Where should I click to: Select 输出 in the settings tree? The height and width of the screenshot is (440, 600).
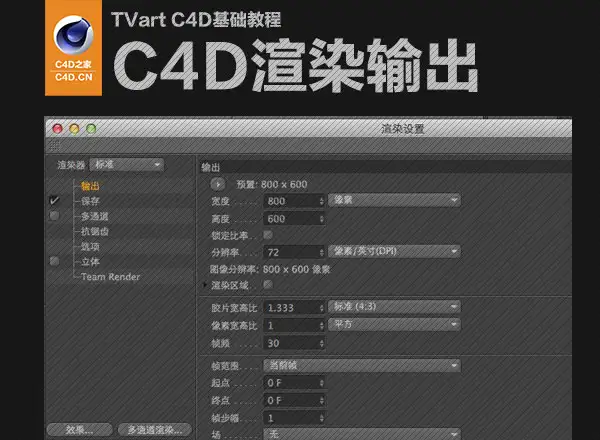(x=90, y=186)
